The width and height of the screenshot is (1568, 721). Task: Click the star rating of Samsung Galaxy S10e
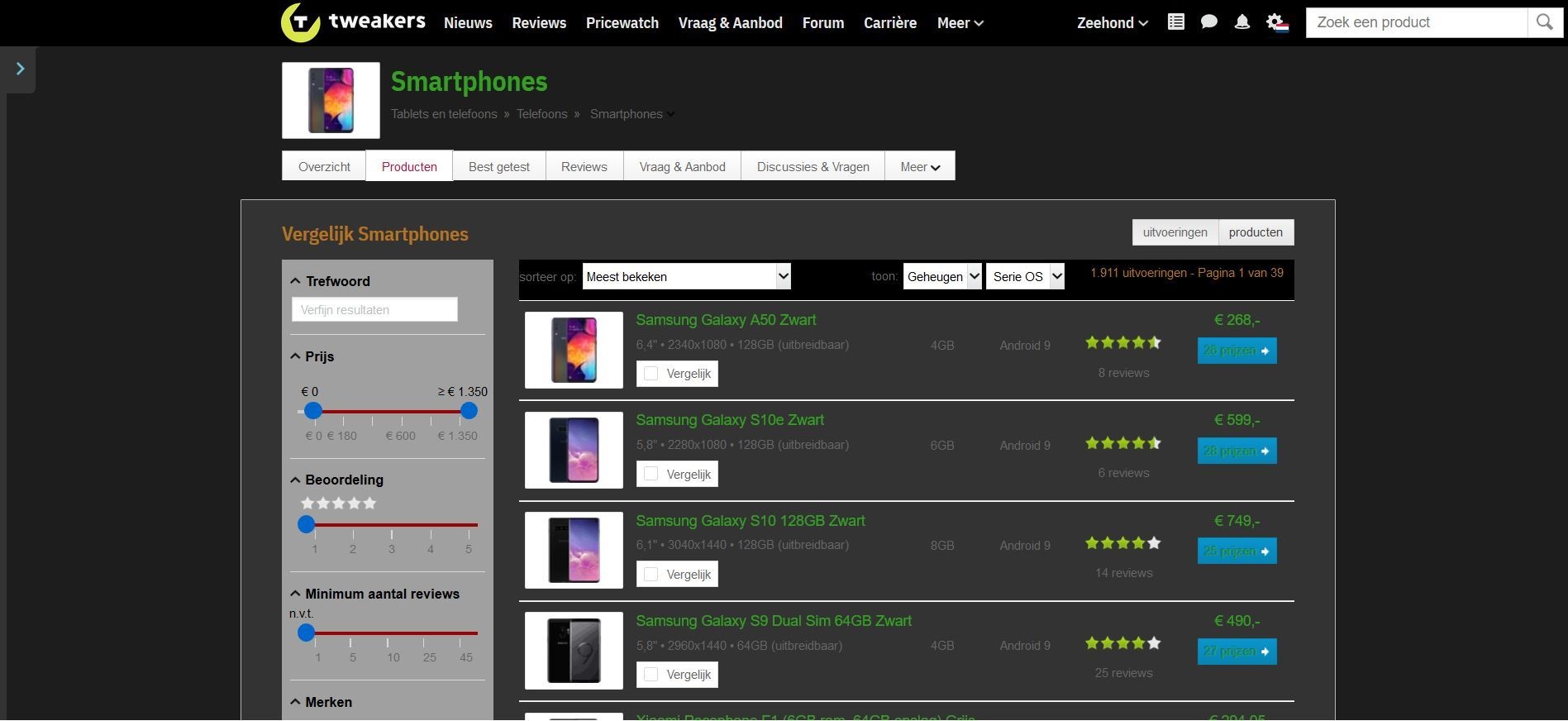tap(1123, 443)
